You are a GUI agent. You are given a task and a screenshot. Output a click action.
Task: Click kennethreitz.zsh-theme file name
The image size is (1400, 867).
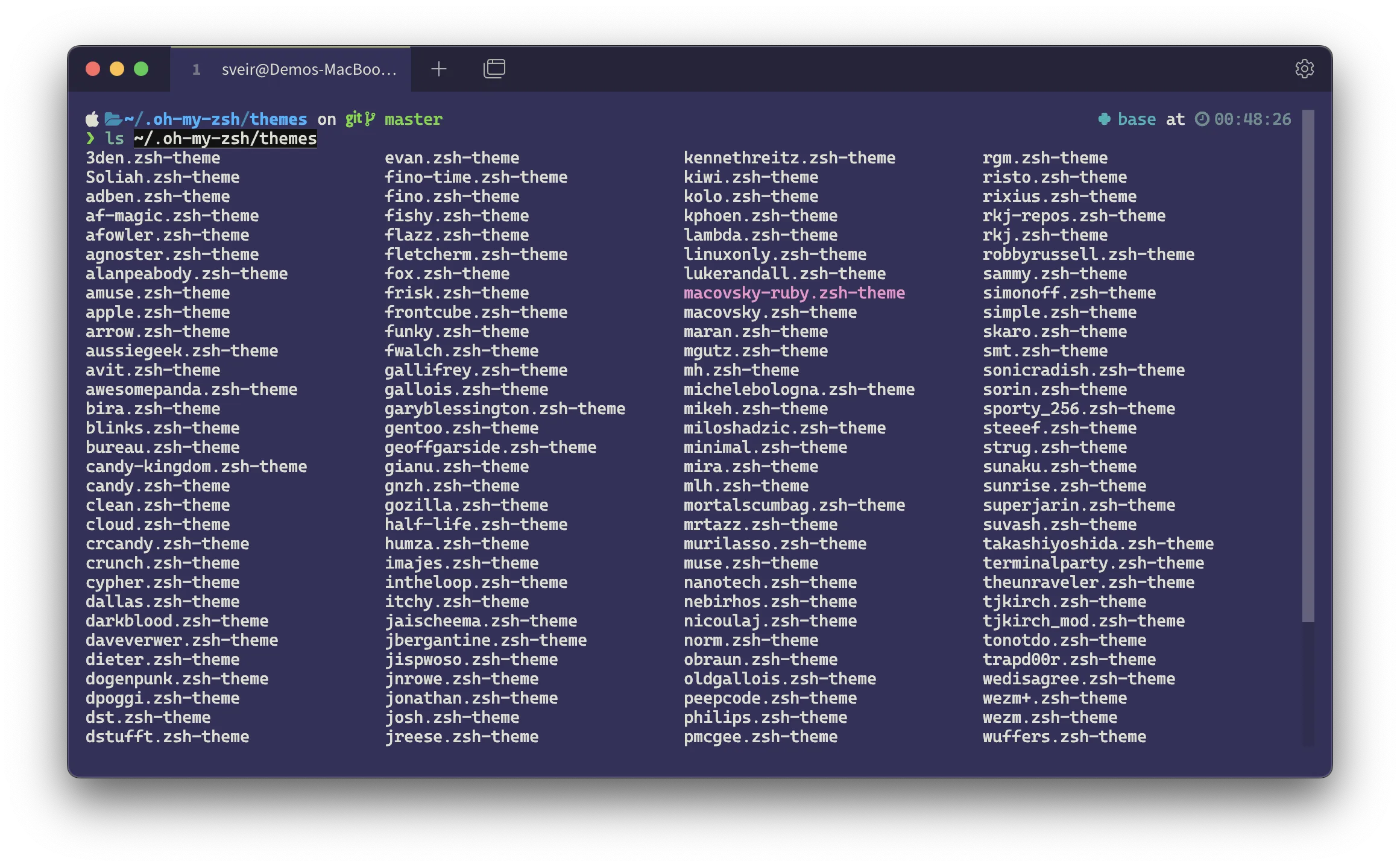(x=789, y=158)
